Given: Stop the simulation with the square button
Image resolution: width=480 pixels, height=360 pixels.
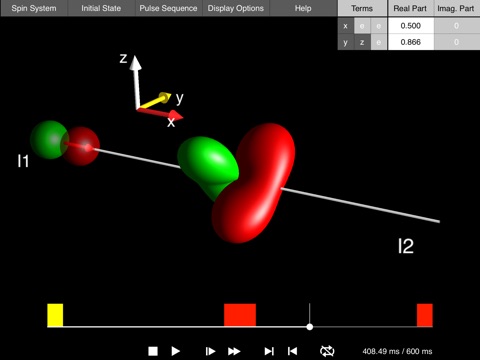Looking at the screenshot, I should point(153,351).
